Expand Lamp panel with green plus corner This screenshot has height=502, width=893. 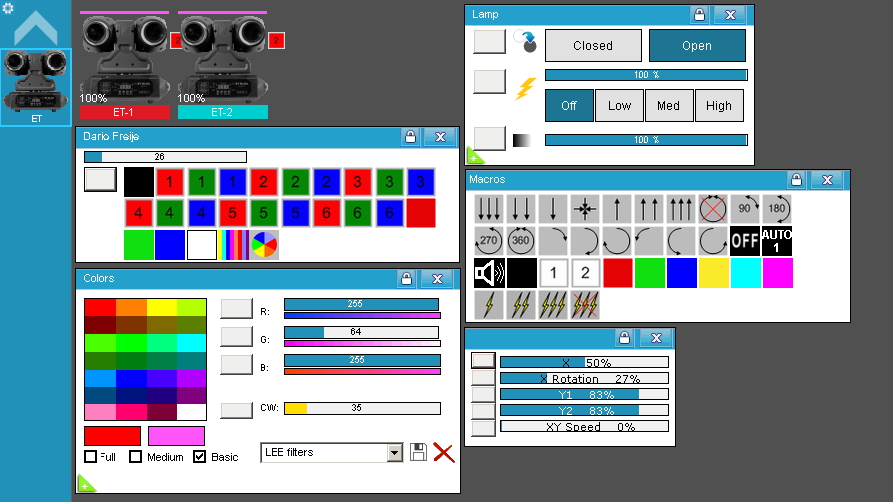[474, 156]
